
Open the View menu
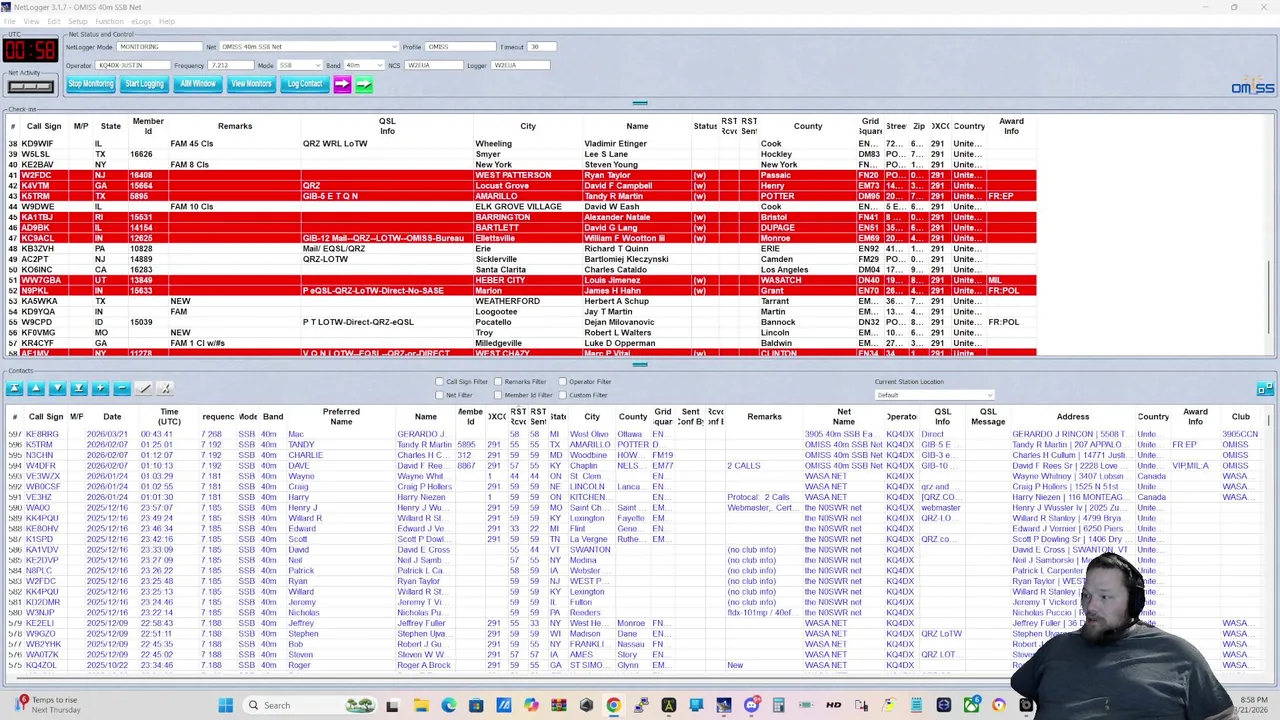31,21
